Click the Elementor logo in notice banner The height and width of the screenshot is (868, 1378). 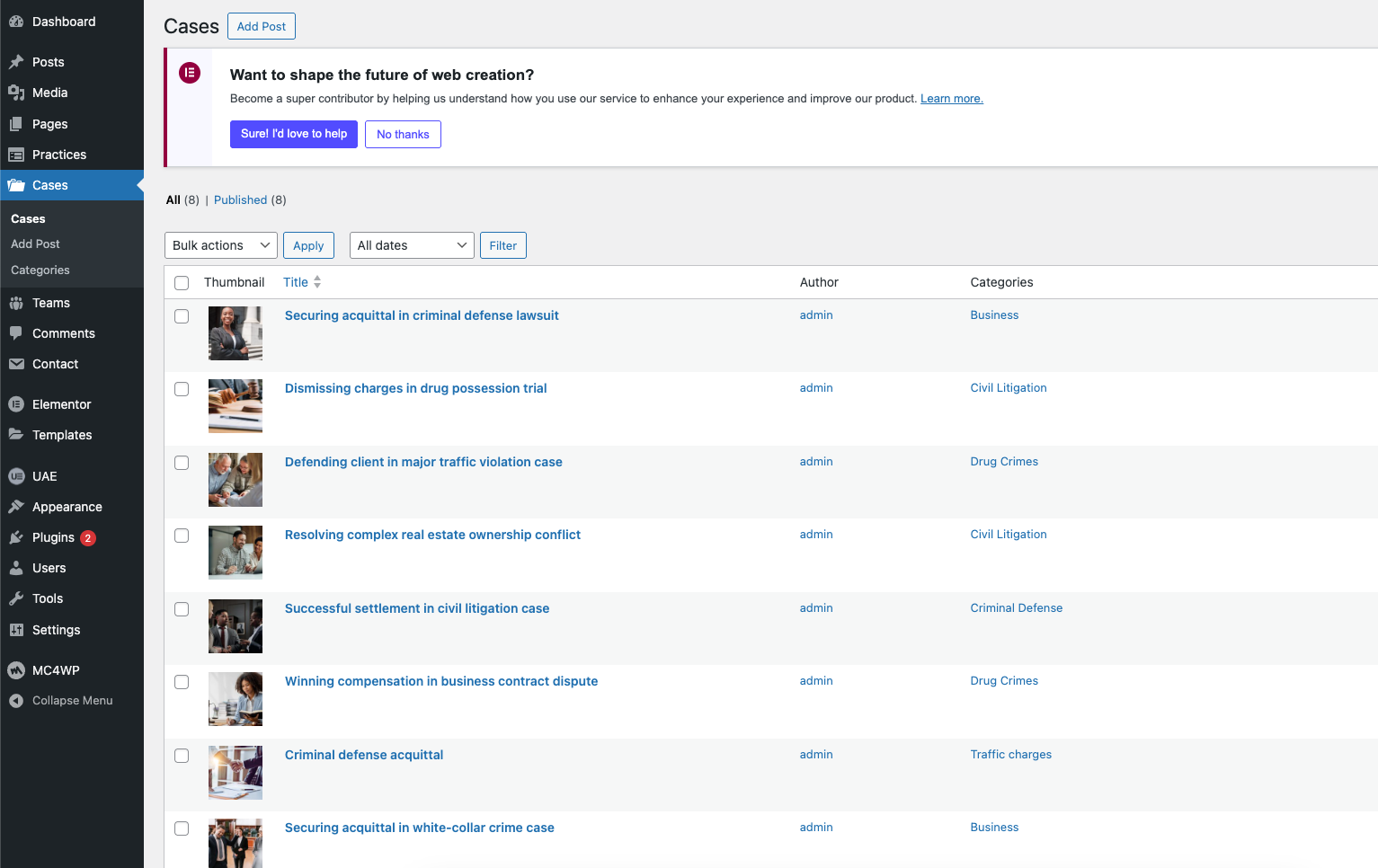[x=190, y=73]
